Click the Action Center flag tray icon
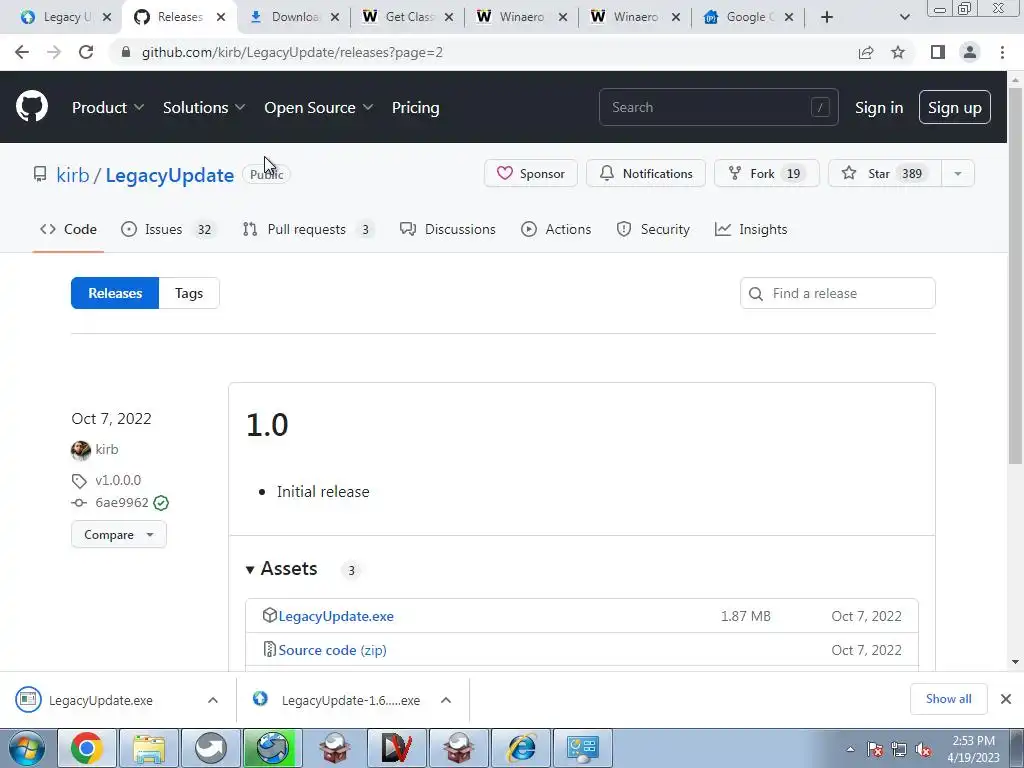The image size is (1024, 768). pyautogui.click(x=875, y=750)
